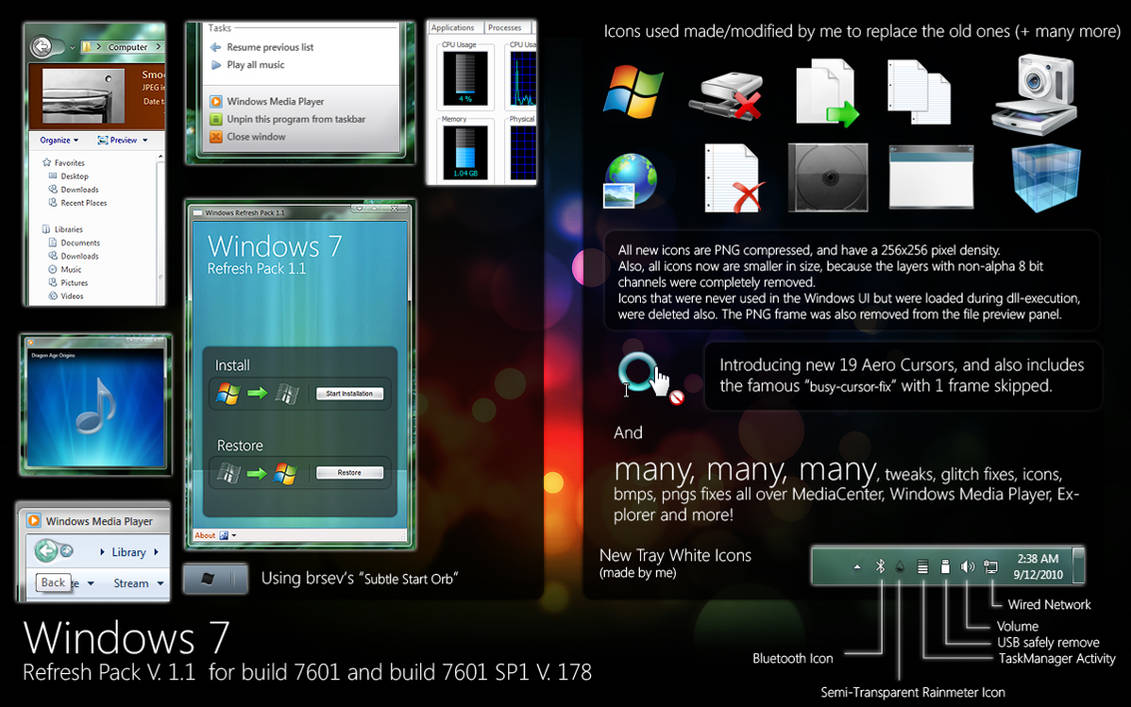1131x707 pixels.
Task: Open the Volume tray icon
Action: pyautogui.click(x=968, y=566)
